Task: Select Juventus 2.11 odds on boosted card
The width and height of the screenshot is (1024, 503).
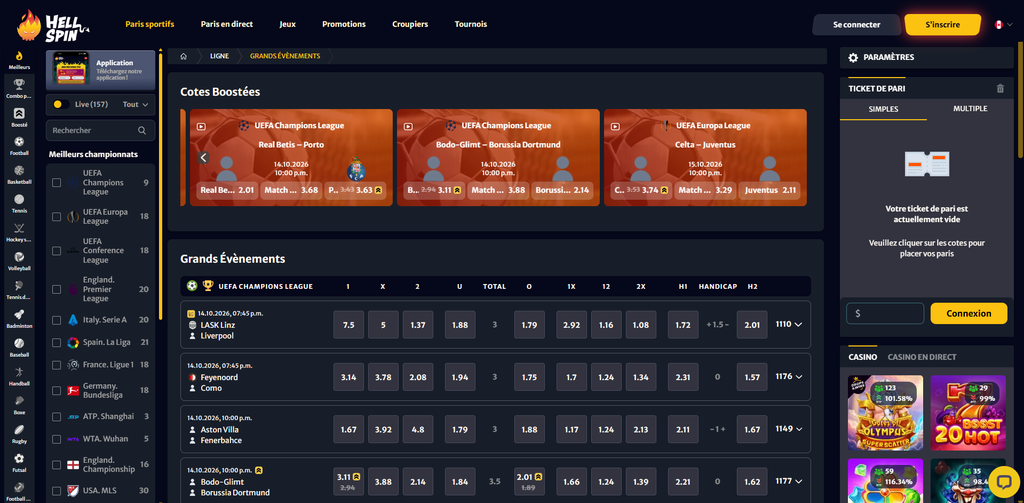Action: coord(771,190)
